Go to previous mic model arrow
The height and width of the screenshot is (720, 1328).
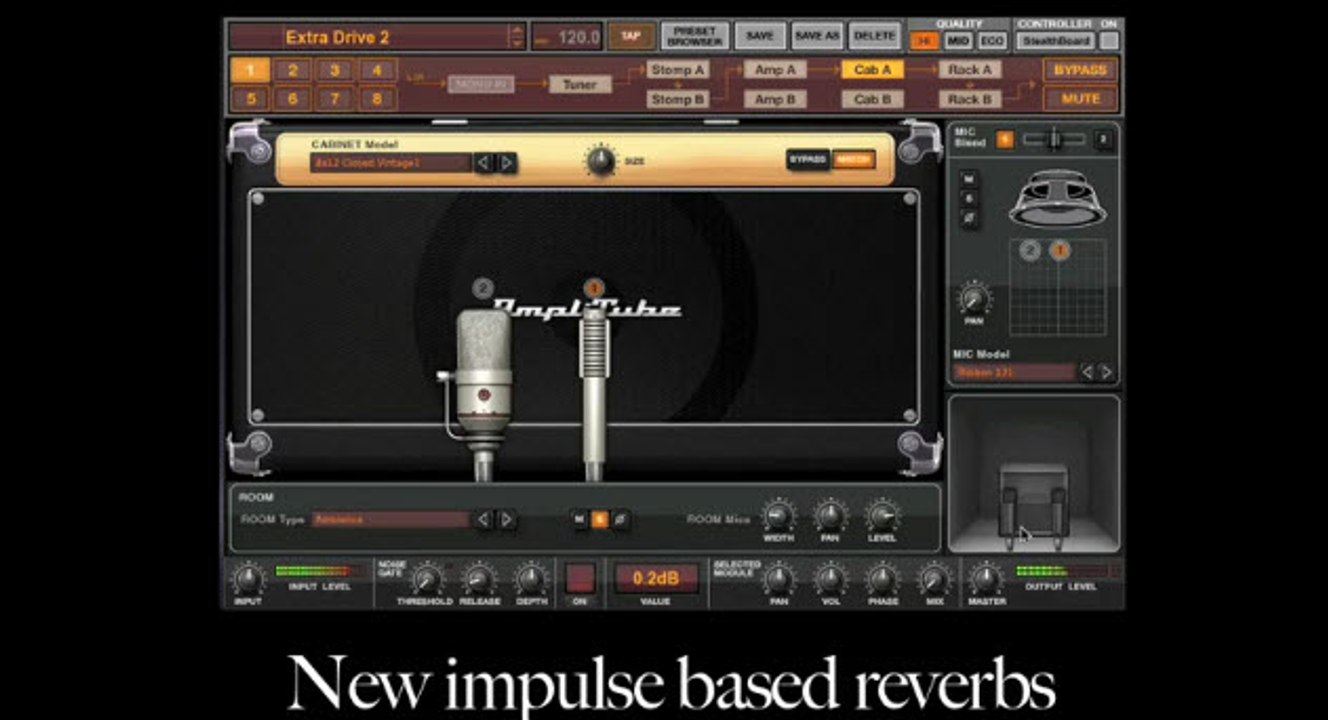1087,372
